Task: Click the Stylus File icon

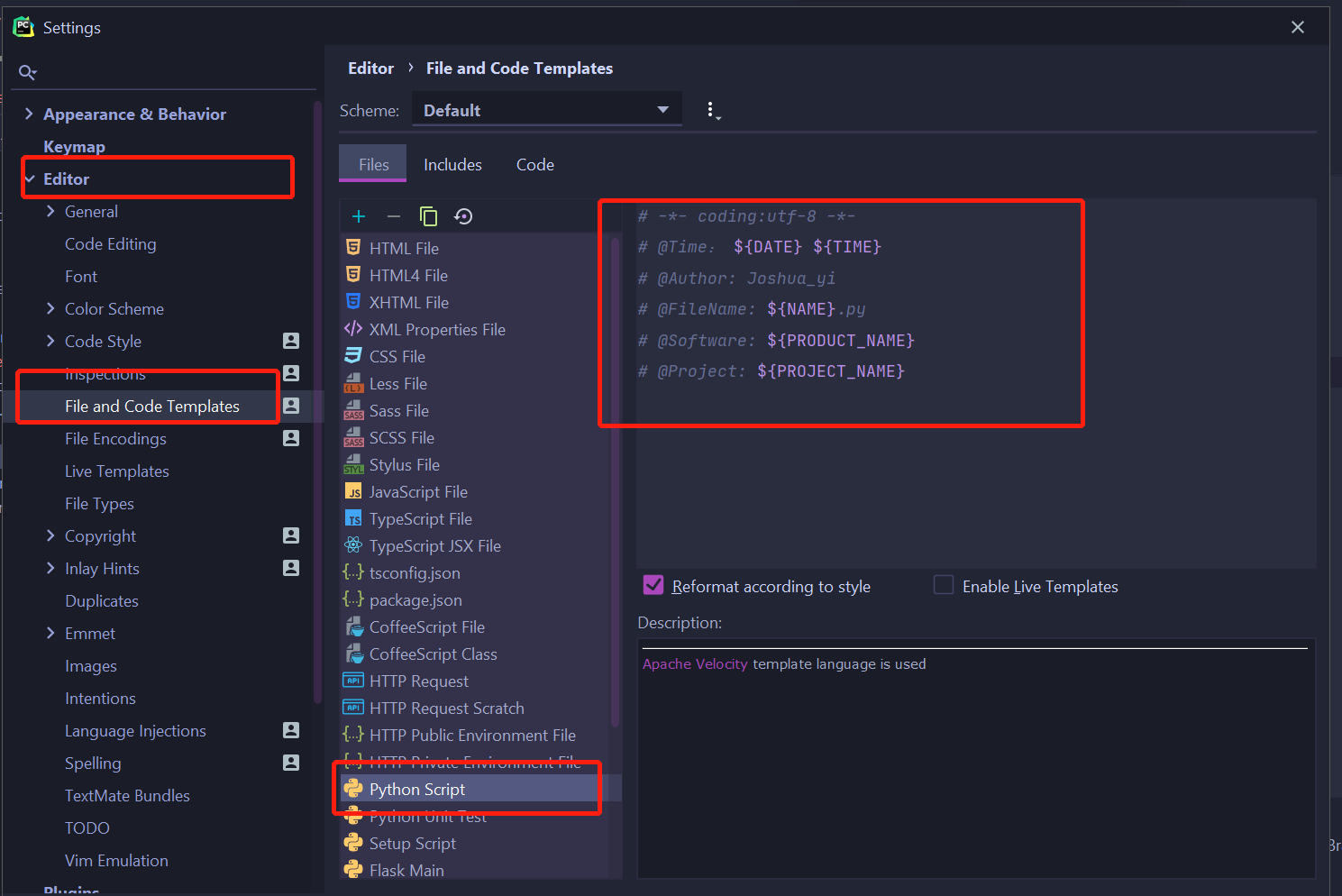Action: [x=353, y=465]
